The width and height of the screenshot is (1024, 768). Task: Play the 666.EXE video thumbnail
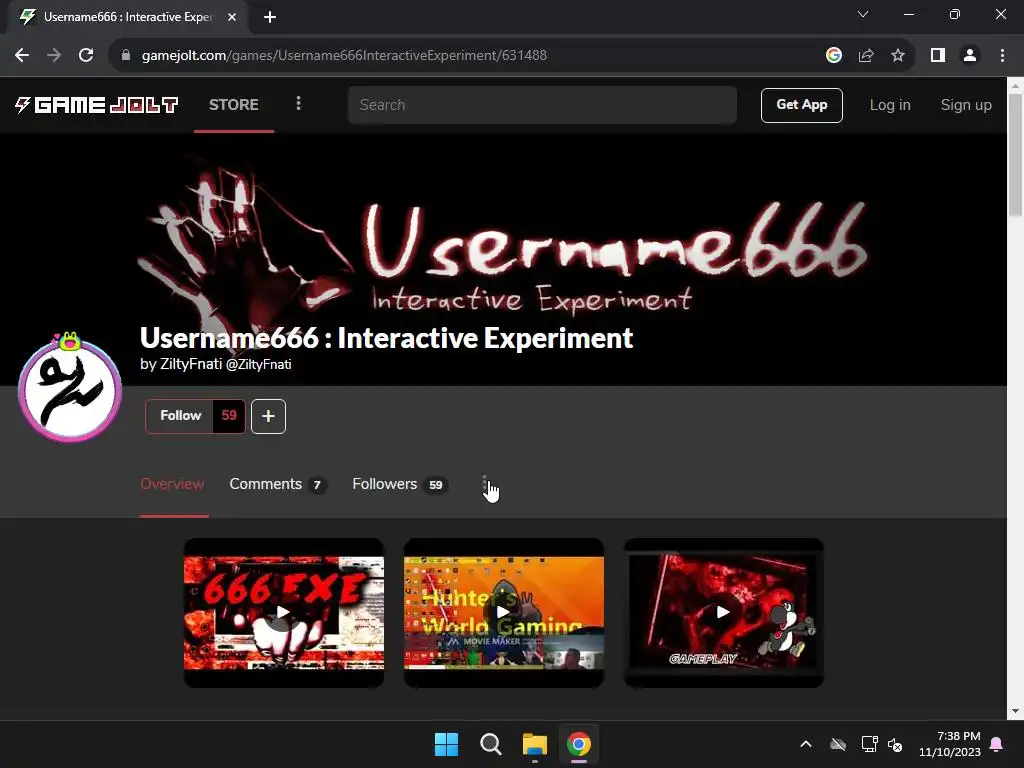point(283,613)
